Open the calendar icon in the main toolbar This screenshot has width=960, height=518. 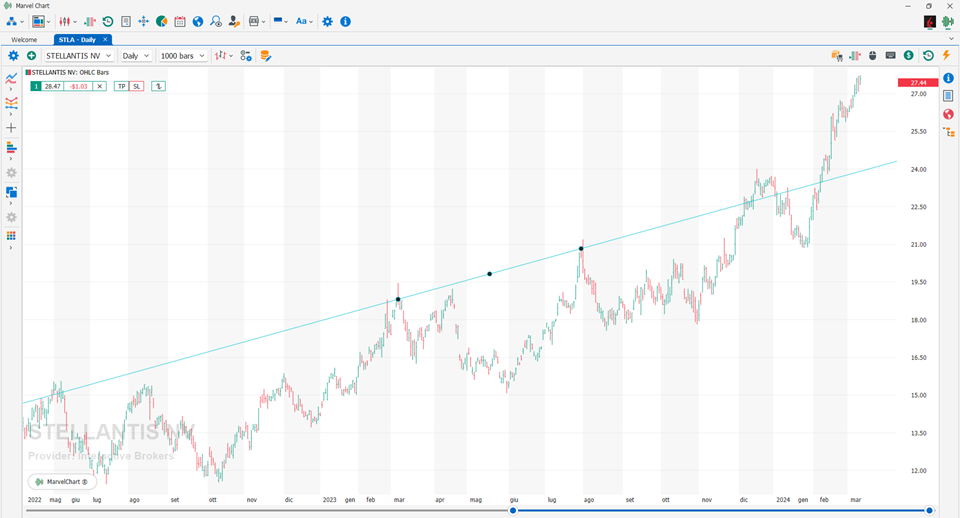(179, 21)
